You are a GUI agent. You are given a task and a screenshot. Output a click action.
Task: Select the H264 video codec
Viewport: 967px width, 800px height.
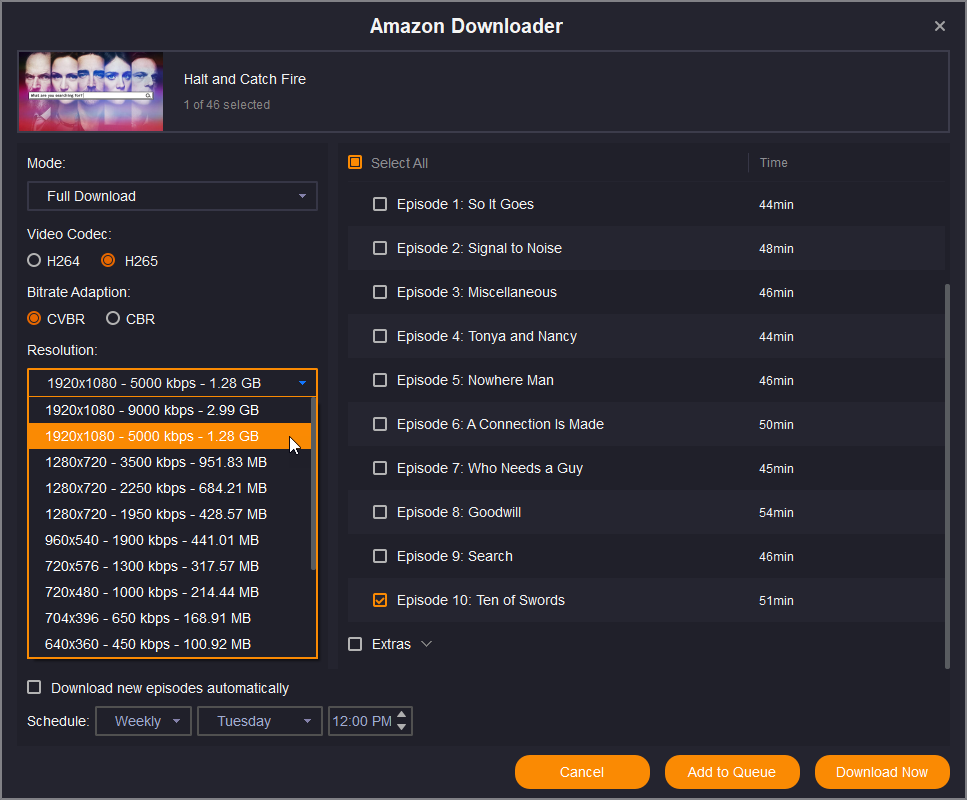pyautogui.click(x=35, y=261)
